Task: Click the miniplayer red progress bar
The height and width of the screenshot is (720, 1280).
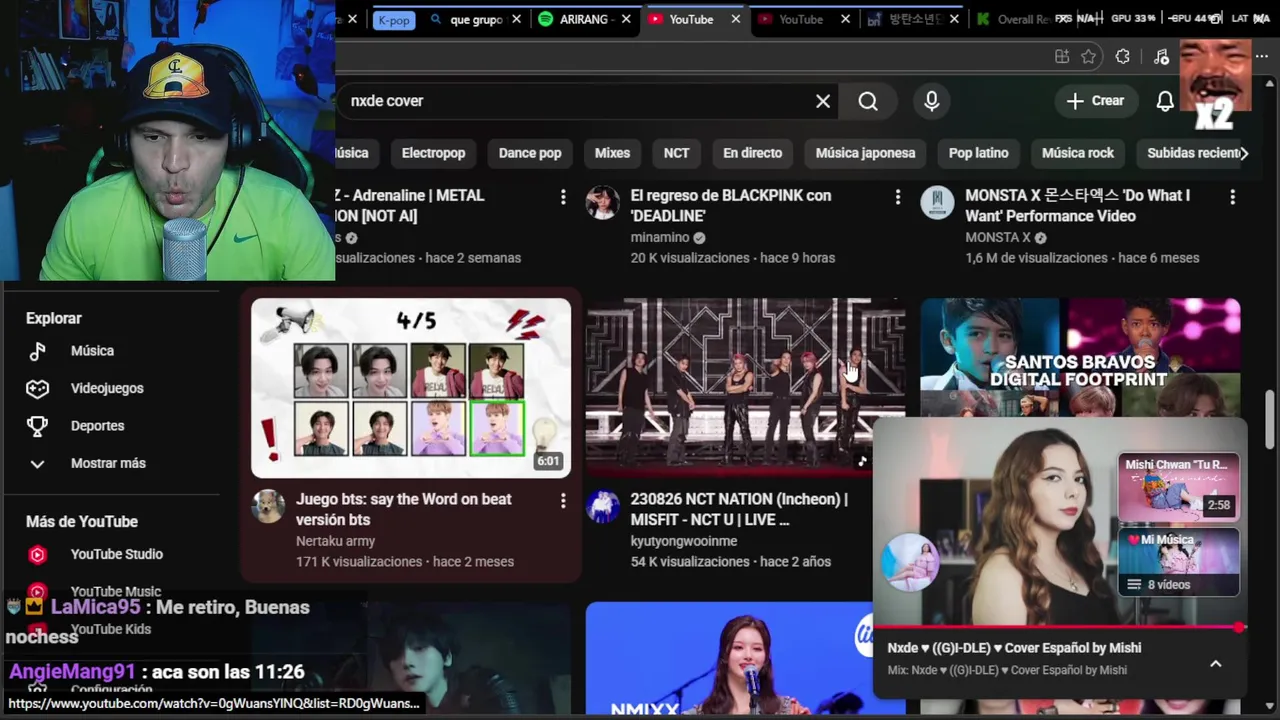Action: click(1060, 628)
